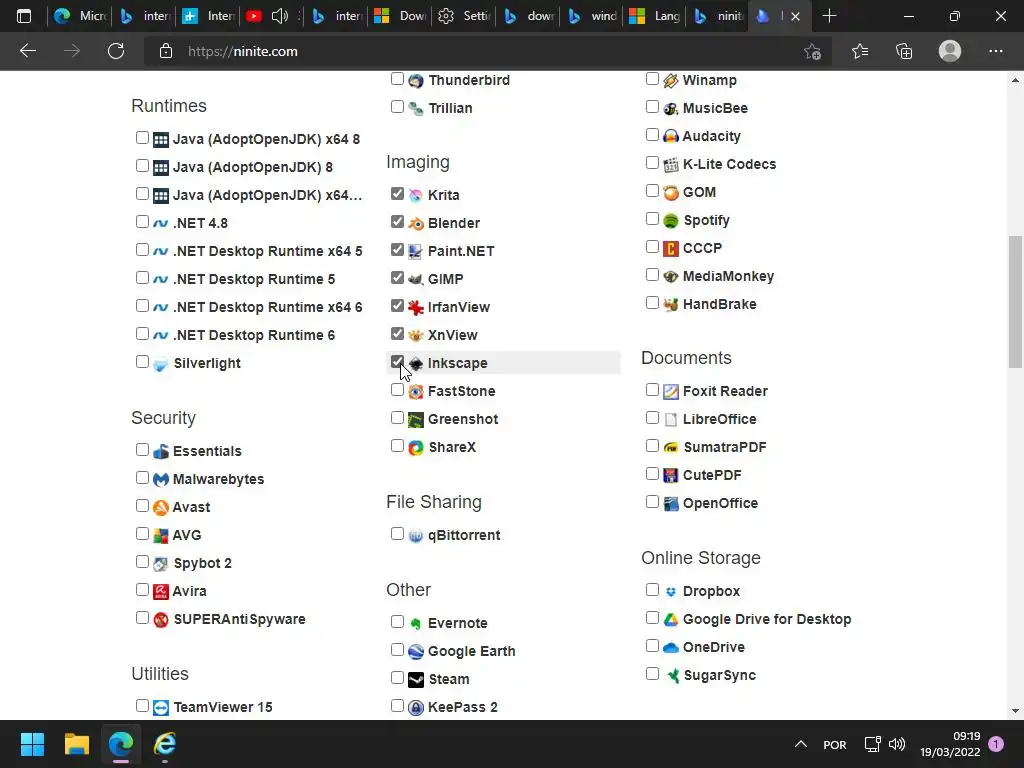This screenshot has height=768, width=1024.
Task: Open the Windows Start menu
Action: pos(32,744)
